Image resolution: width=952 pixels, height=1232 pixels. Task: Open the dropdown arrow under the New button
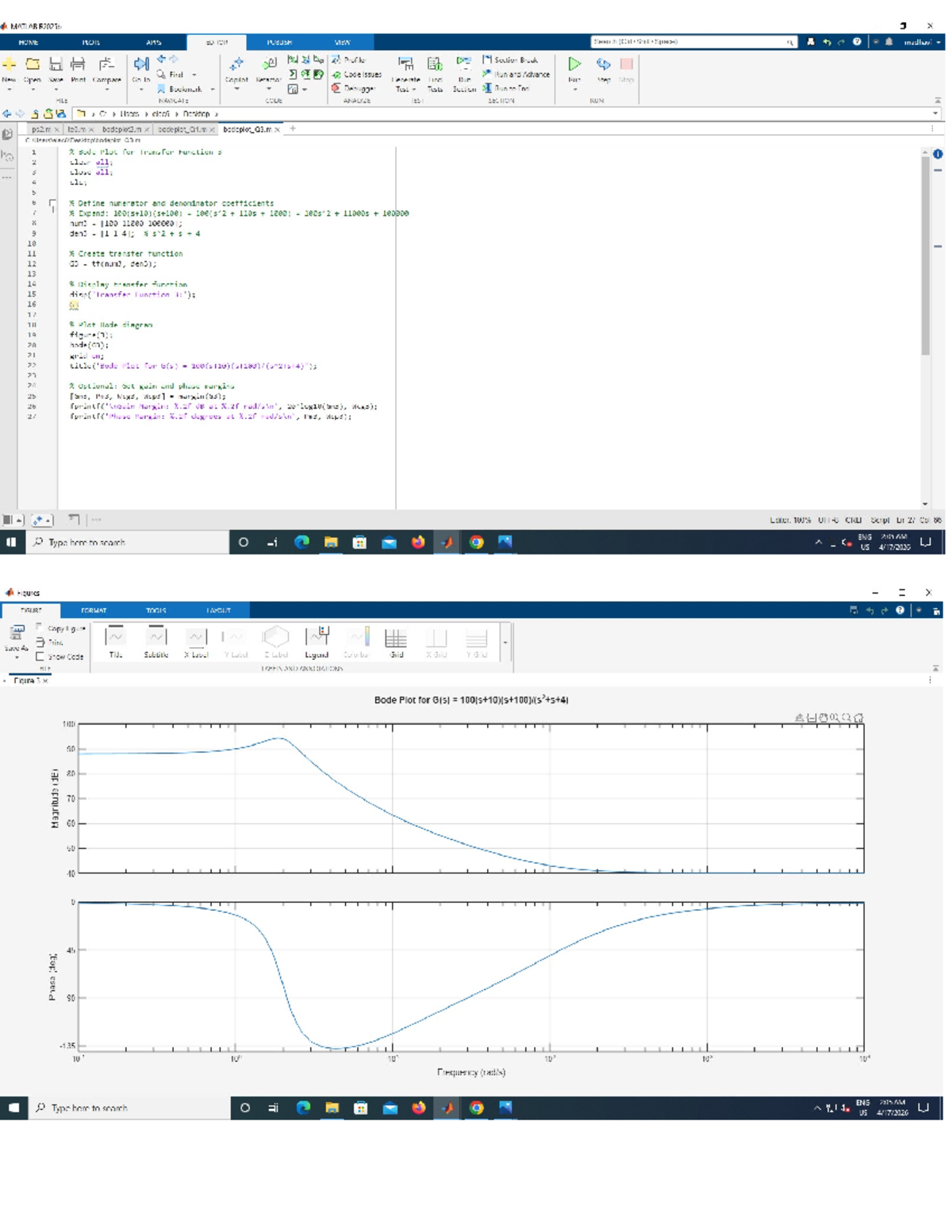tap(10, 89)
